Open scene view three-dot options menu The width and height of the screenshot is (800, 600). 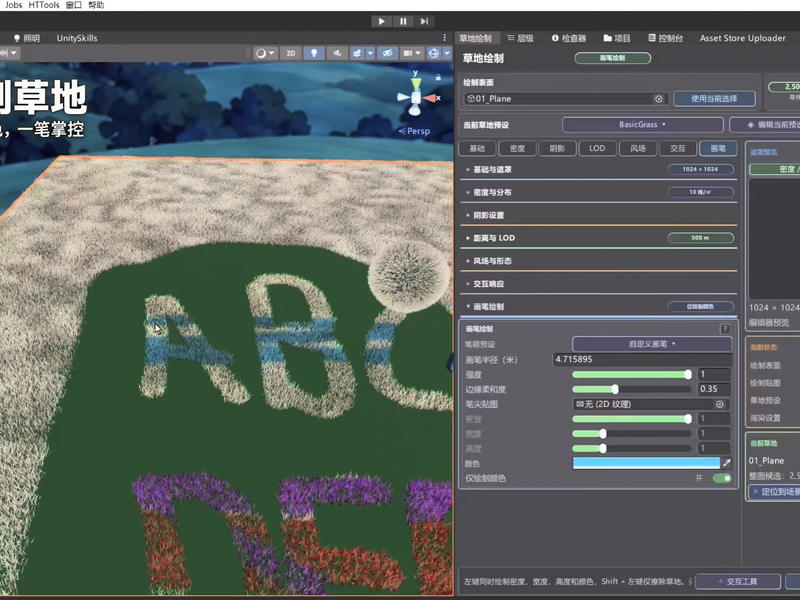click(444, 38)
